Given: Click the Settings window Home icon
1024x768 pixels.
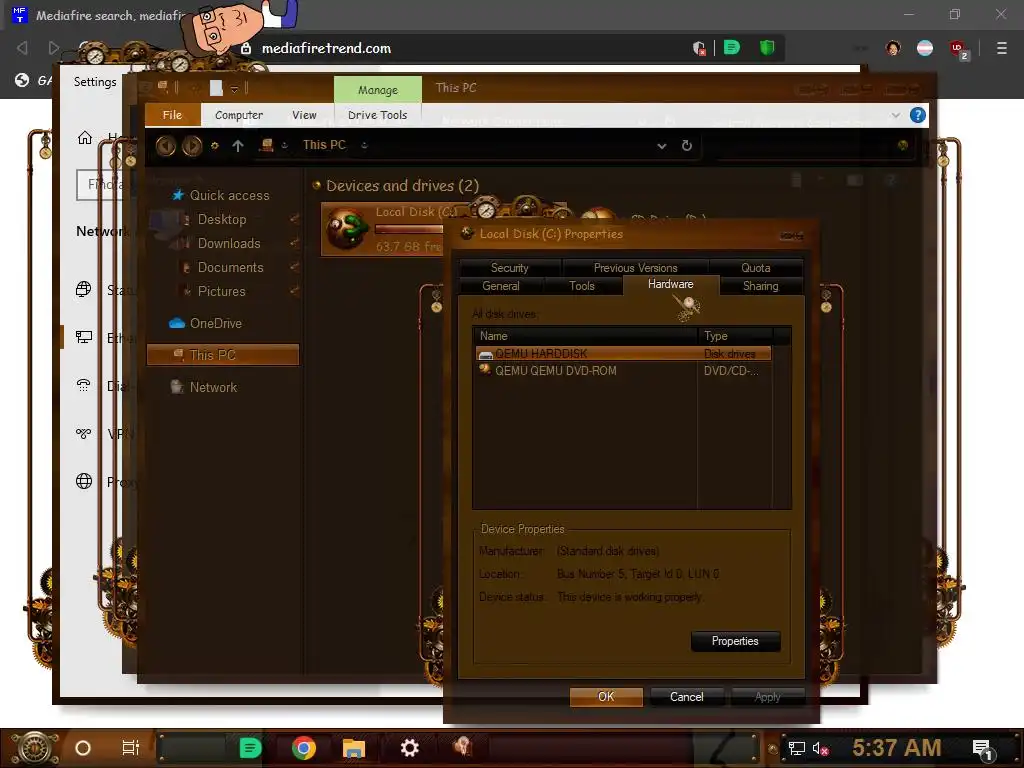Looking at the screenshot, I should coord(85,138).
